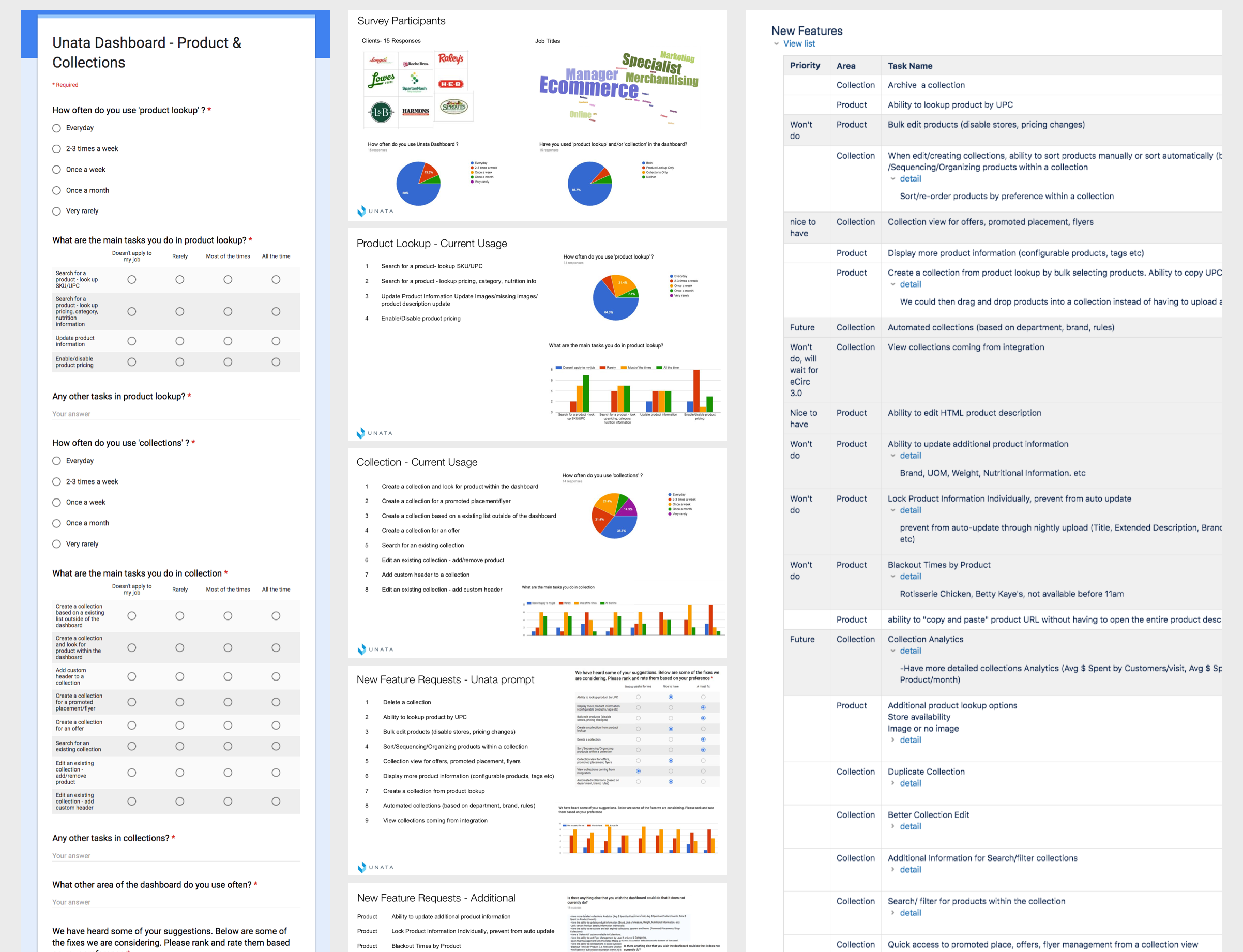1243x952 pixels.
Task: Click the Sprouts logo
Action: [x=454, y=106]
